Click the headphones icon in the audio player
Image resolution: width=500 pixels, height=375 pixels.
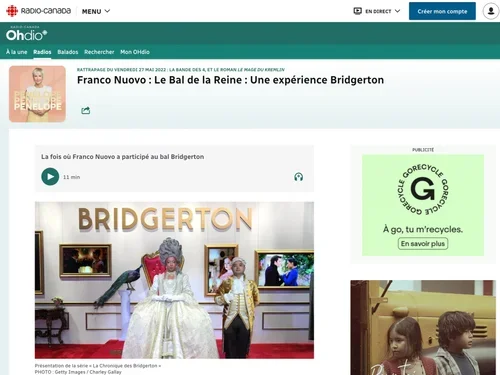[299, 177]
